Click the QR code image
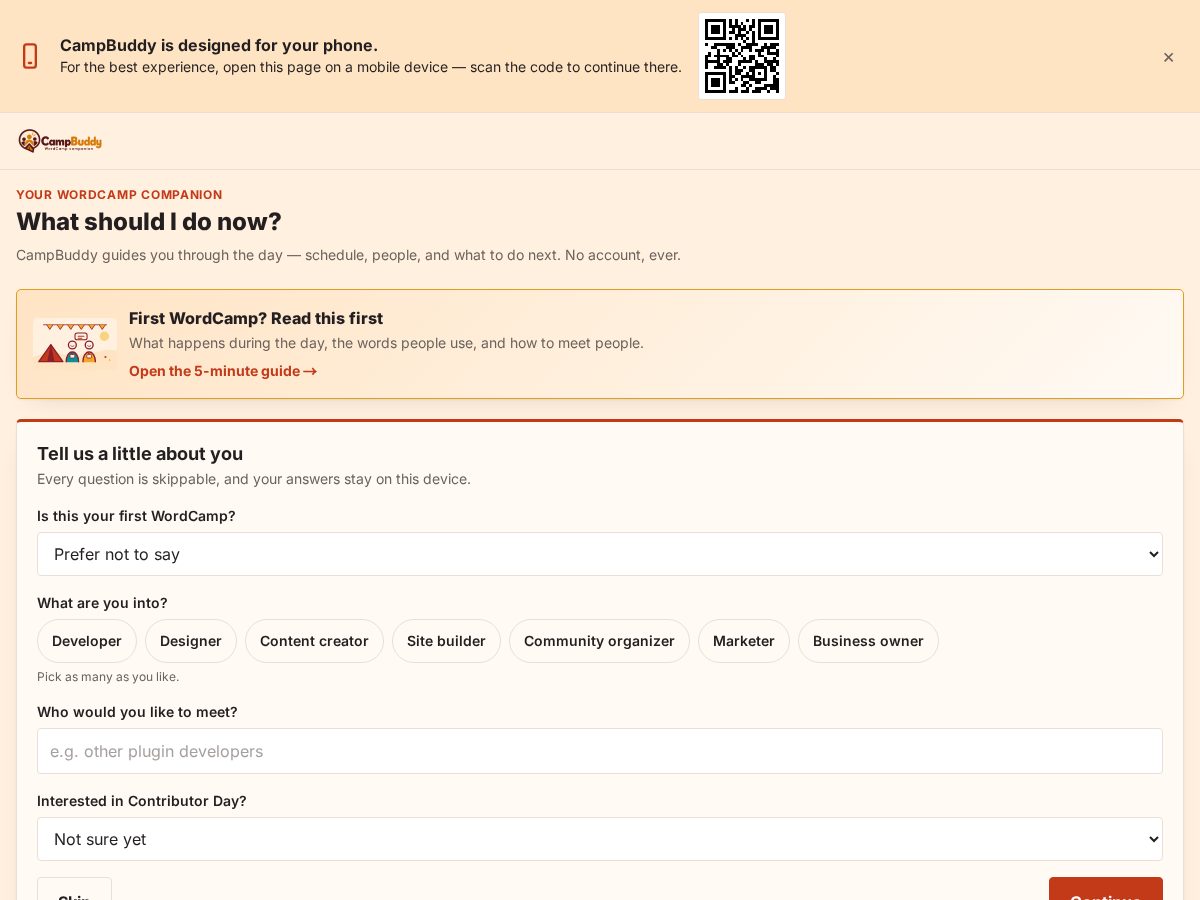 point(742,56)
